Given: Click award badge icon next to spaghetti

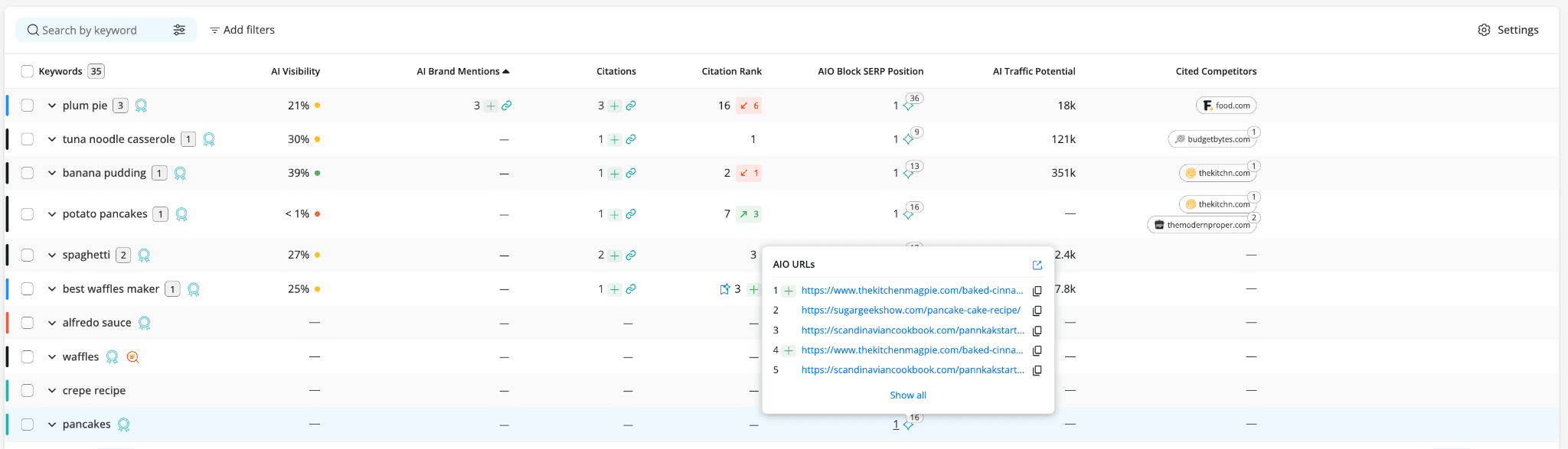Looking at the screenshot, I should 144,255.
